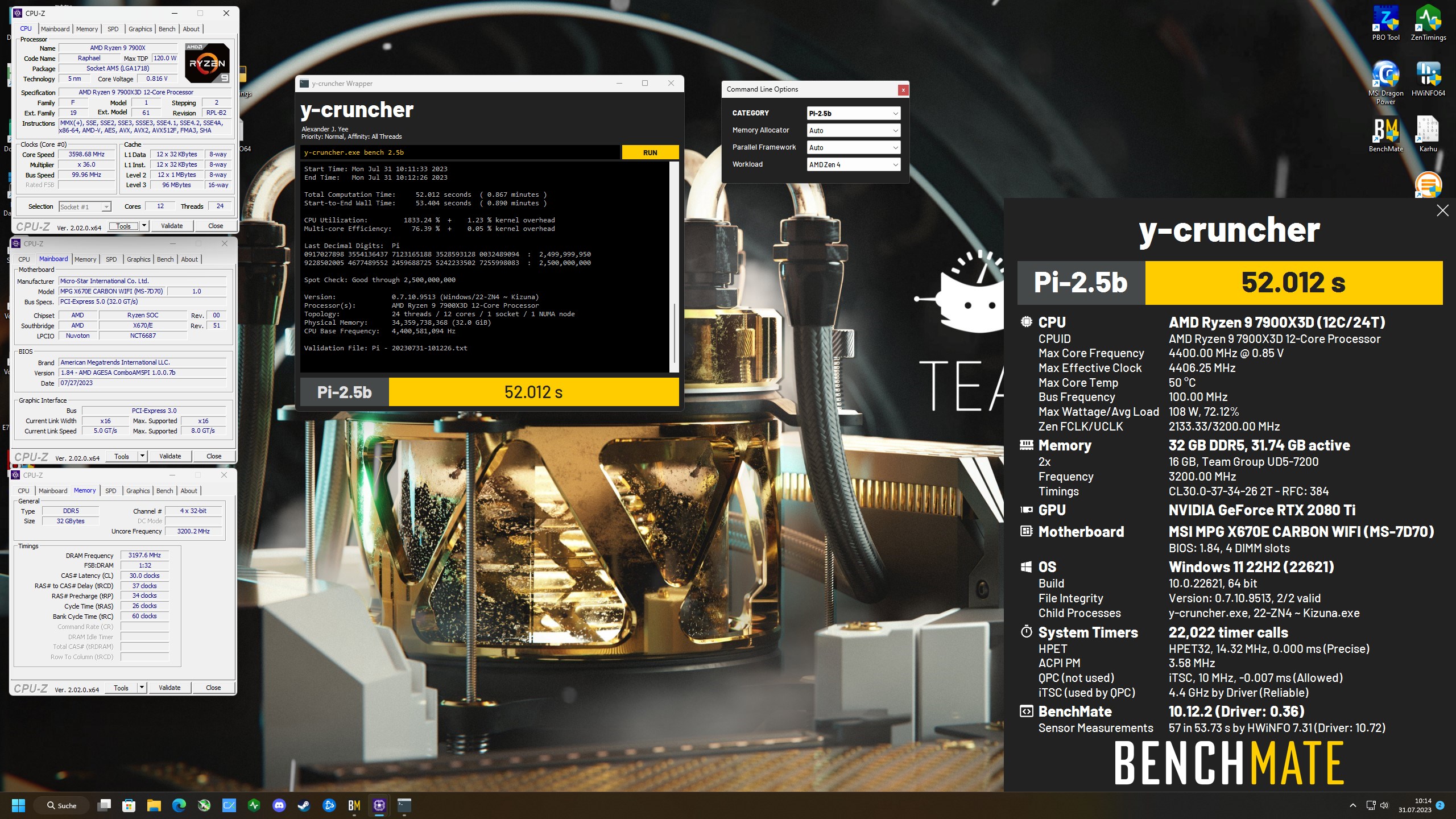Open File Explorer from the taskbar

154,805
